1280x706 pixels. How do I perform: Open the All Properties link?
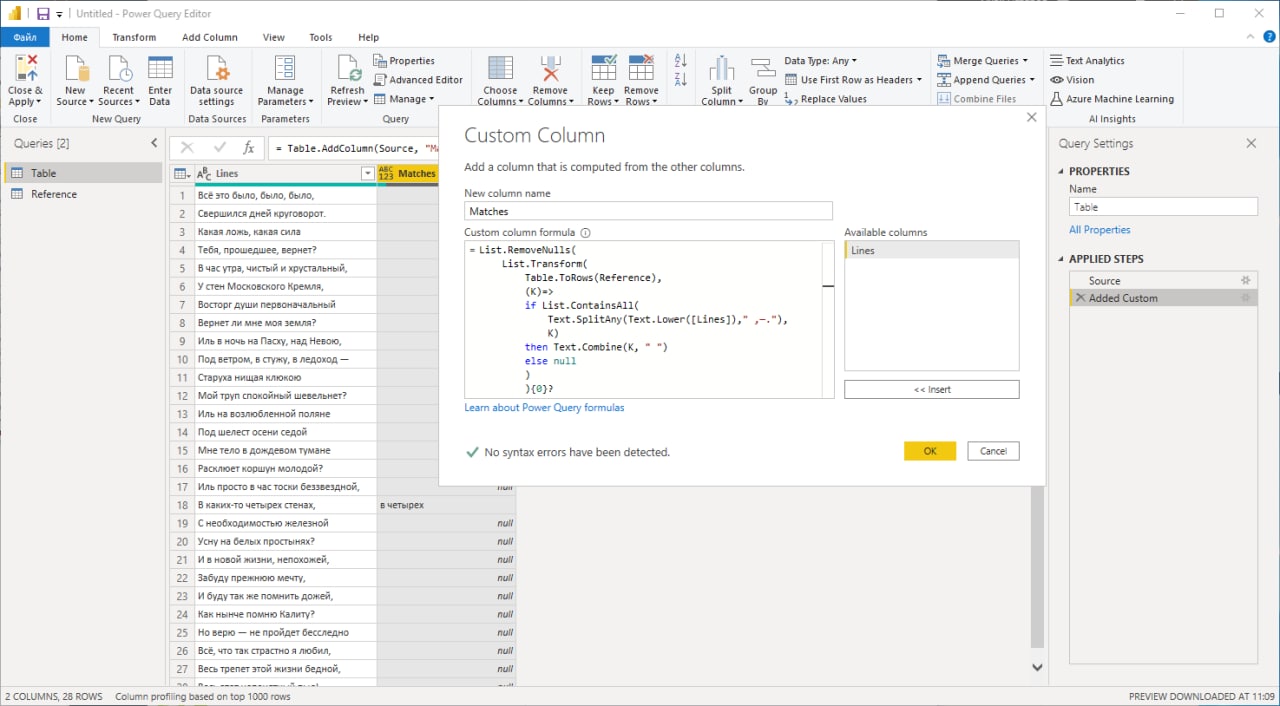[1099, 230]
